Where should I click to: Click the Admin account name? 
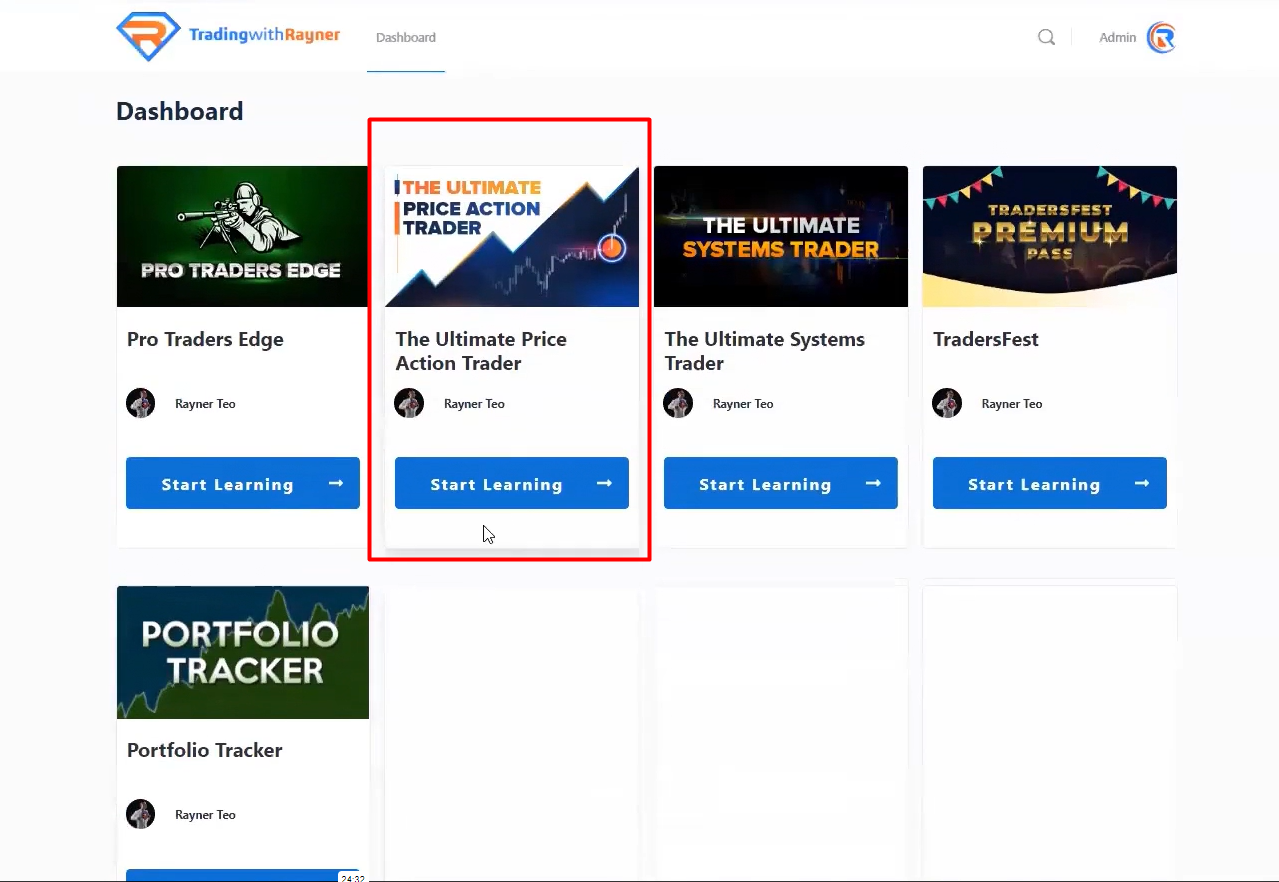click(x=1117, y=38)
